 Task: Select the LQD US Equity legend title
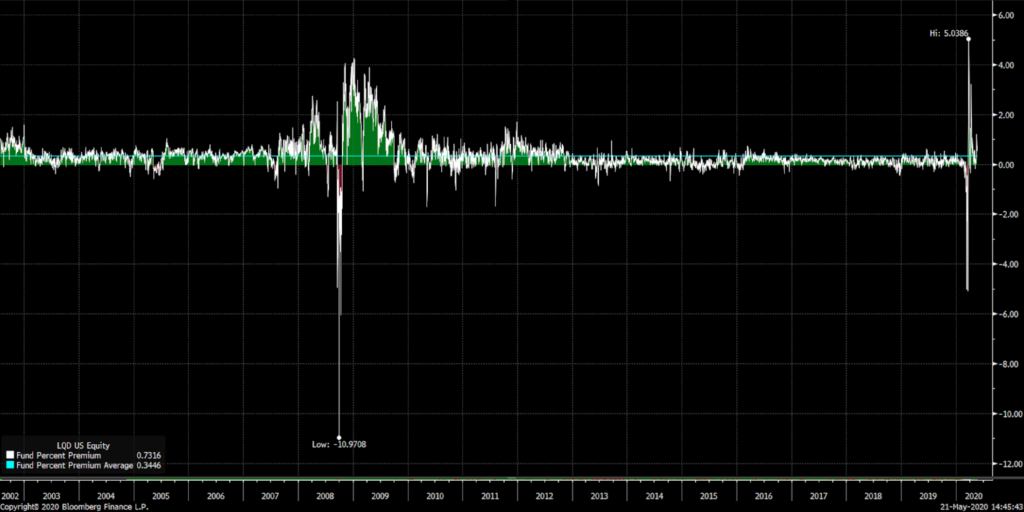click(84, 445)
